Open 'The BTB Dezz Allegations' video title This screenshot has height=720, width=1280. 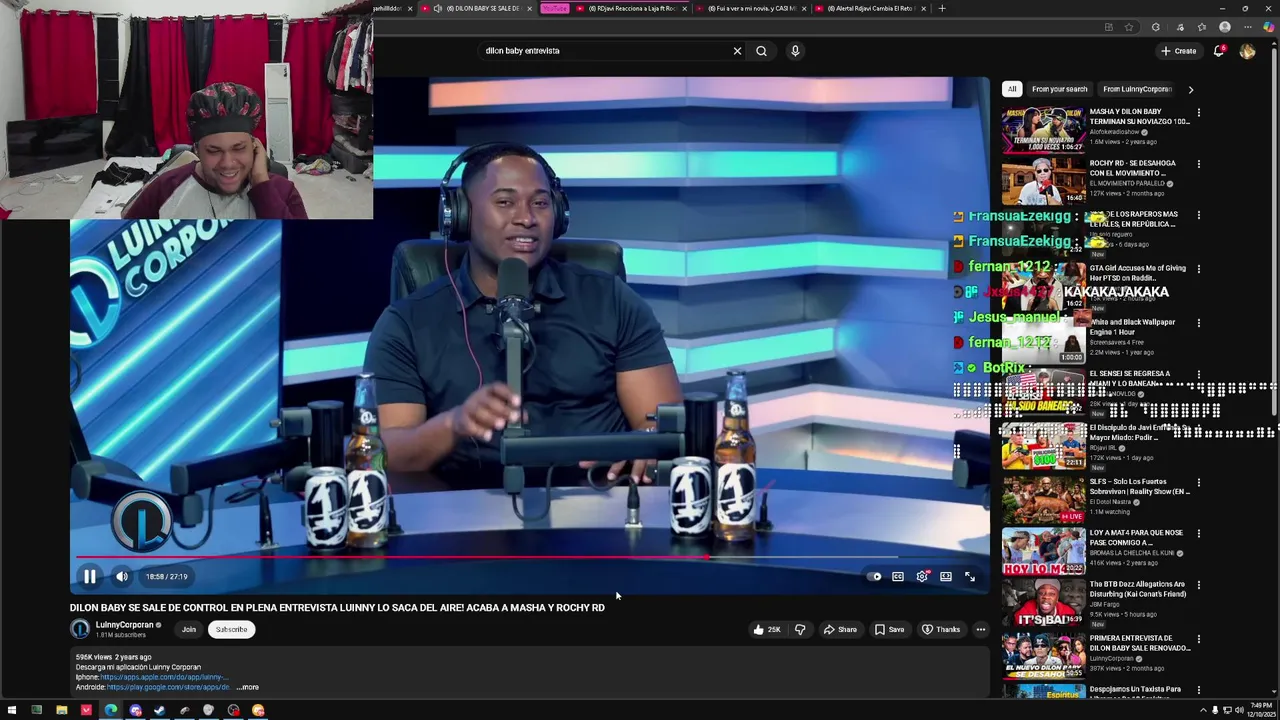click(x=1138, y=589)
